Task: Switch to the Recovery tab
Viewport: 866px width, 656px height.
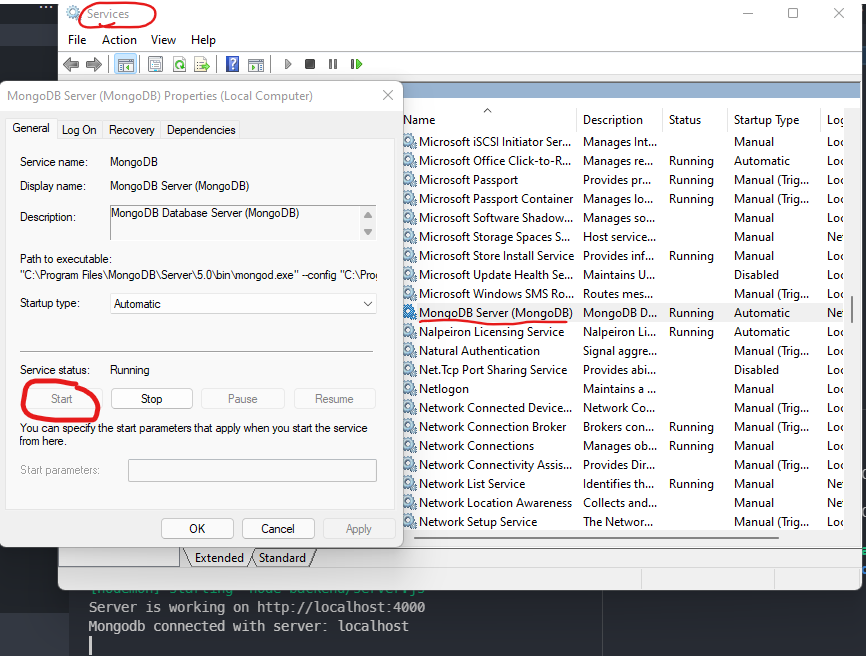Action: [131, 130]
